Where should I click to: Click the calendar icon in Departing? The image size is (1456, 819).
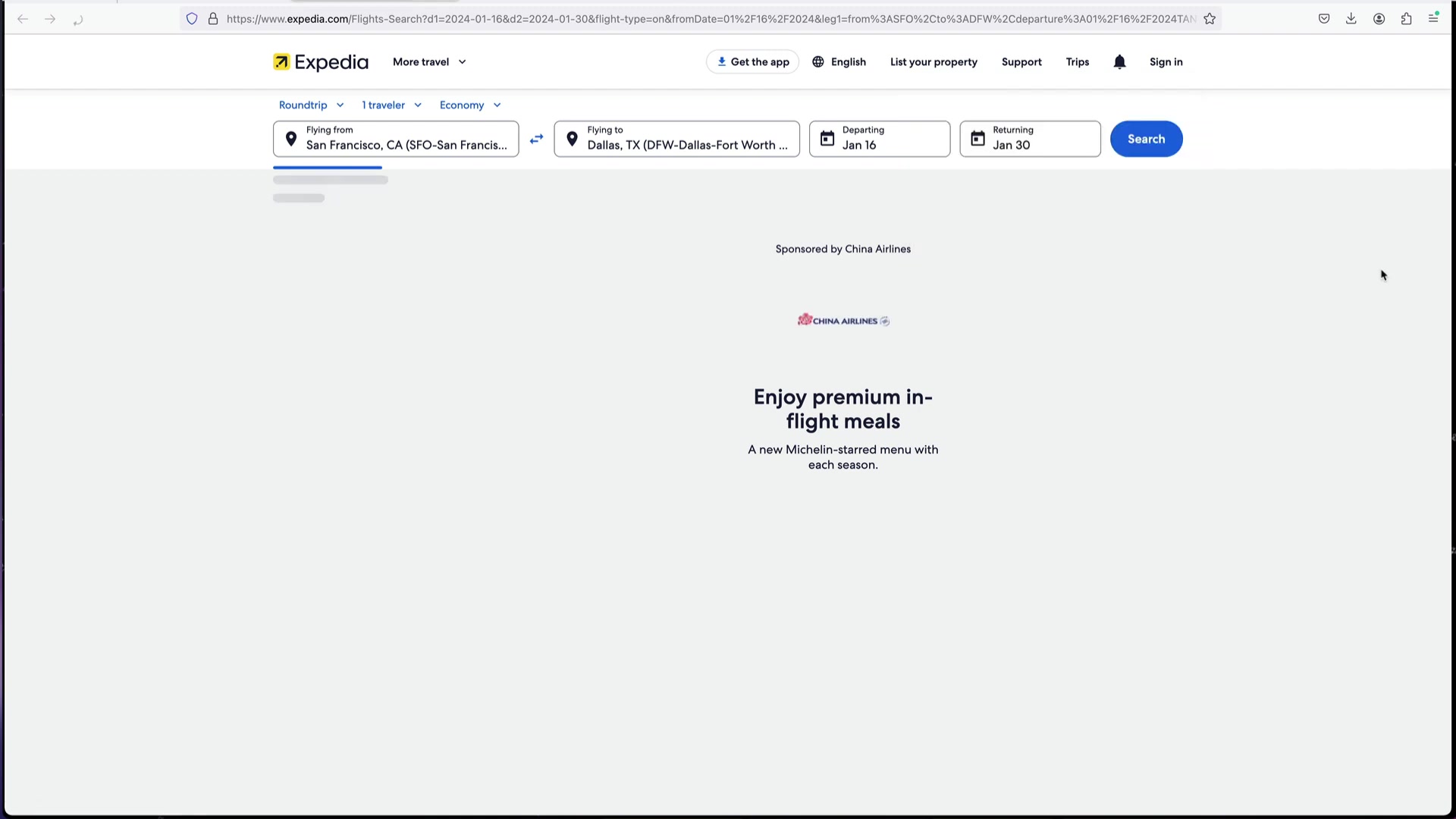(827, 139)
